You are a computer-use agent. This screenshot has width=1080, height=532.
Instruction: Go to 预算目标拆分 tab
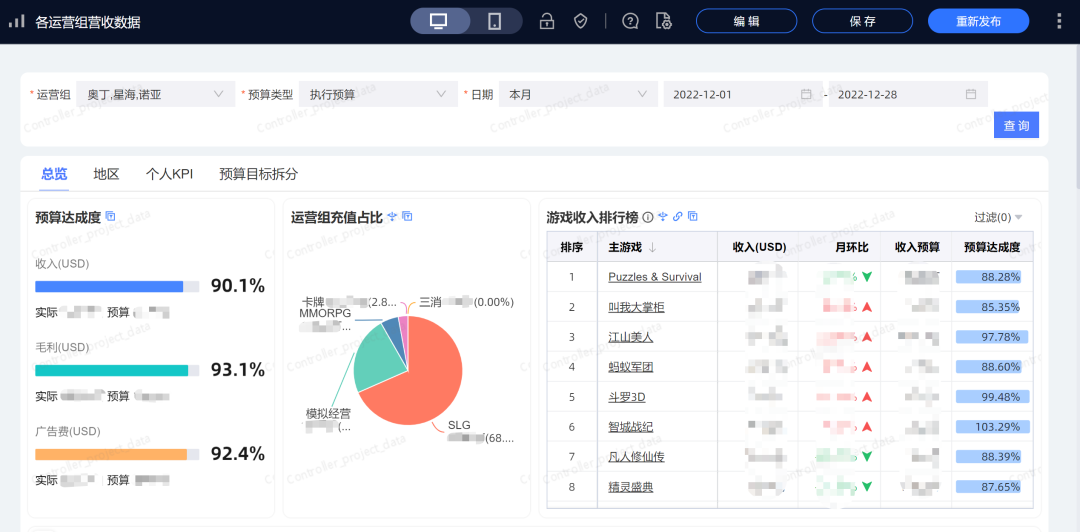click(258, 174)
